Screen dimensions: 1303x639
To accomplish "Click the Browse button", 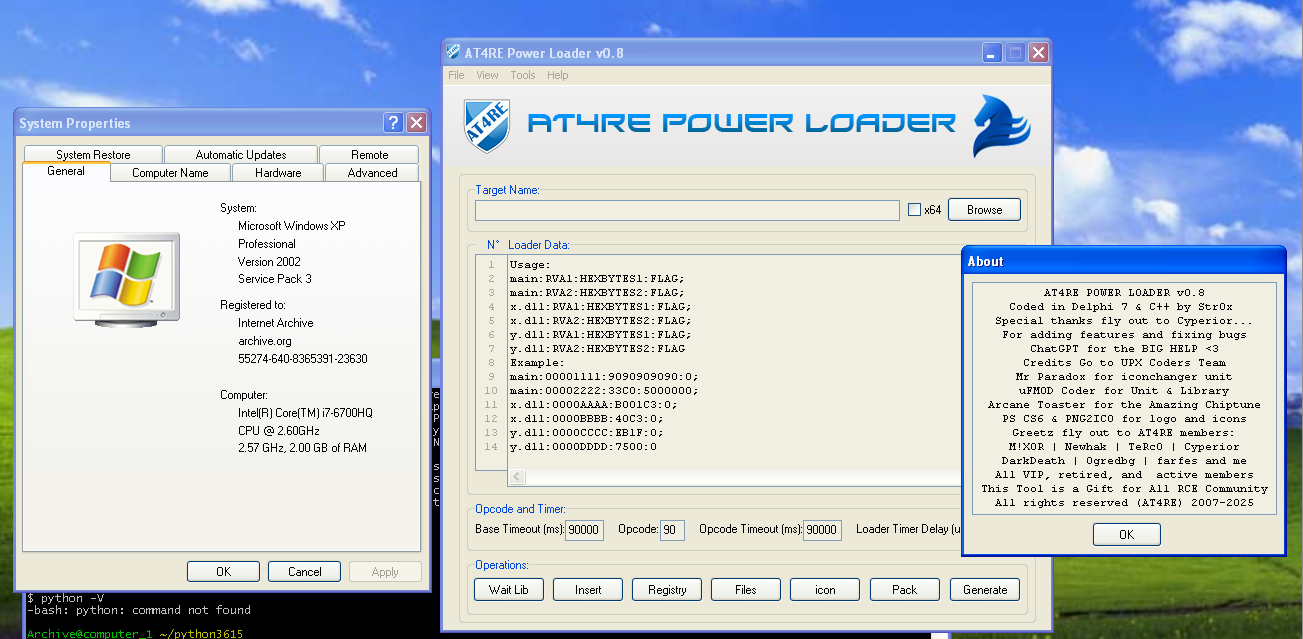I will coord(984,210).
